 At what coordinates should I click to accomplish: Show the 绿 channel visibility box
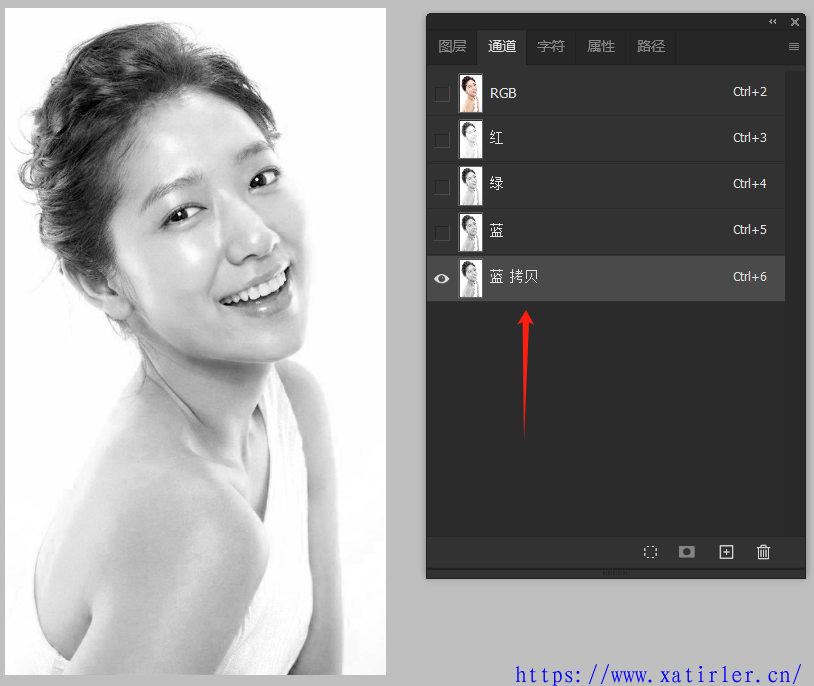442,186
